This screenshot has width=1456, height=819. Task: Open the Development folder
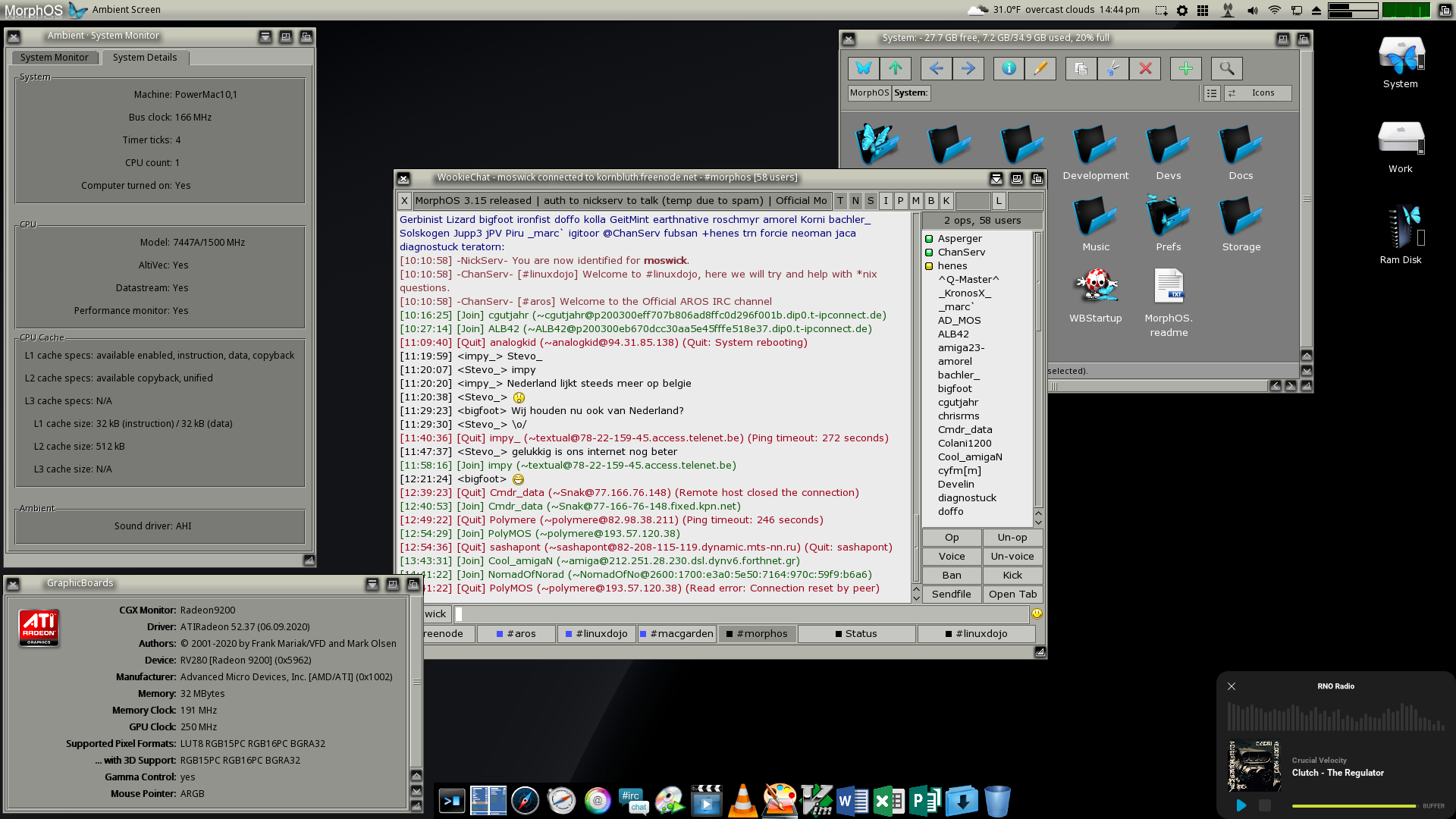click(x=1095, y=153)
